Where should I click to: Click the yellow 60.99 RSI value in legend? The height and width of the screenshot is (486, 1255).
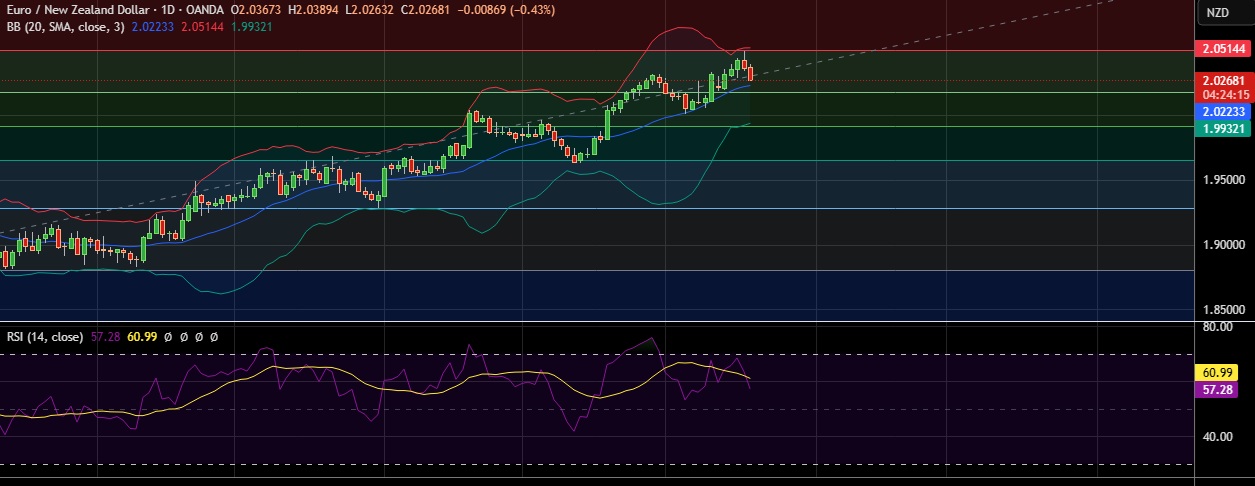point(142,337)
